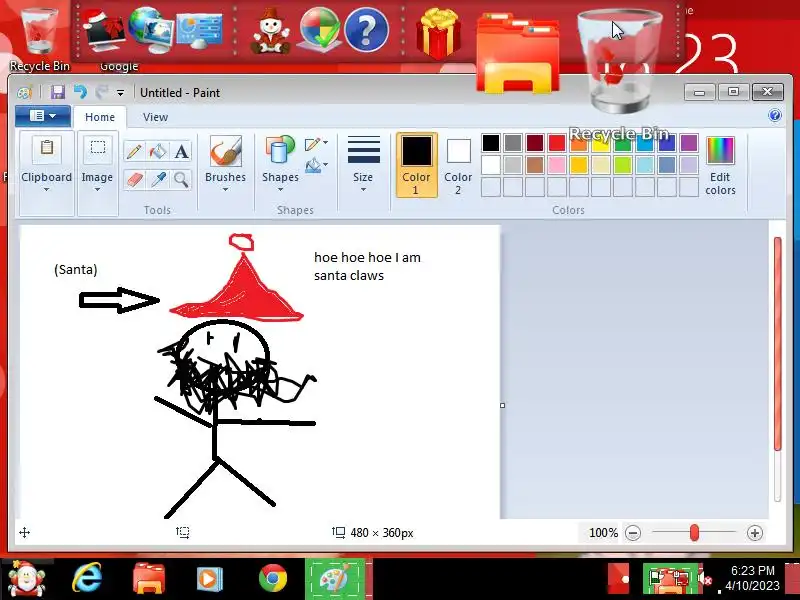Switch to the View ribbon tab
Image resolution: width=800 pixels, height=600 pixels.
tap(155, 117)
